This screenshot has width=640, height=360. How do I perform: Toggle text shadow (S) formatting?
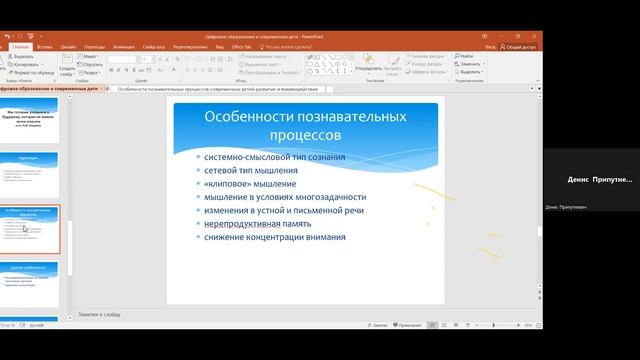(x=134, y=70)
